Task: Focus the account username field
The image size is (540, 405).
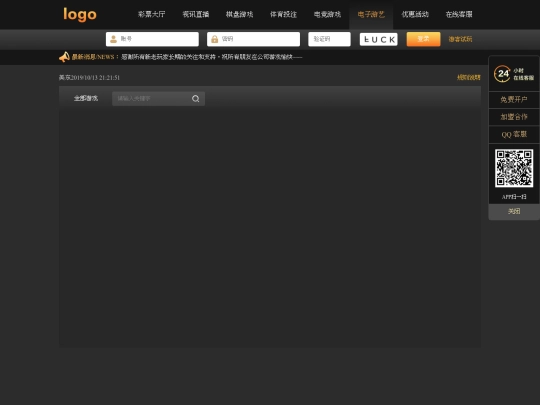Action: tap(152, 39)
